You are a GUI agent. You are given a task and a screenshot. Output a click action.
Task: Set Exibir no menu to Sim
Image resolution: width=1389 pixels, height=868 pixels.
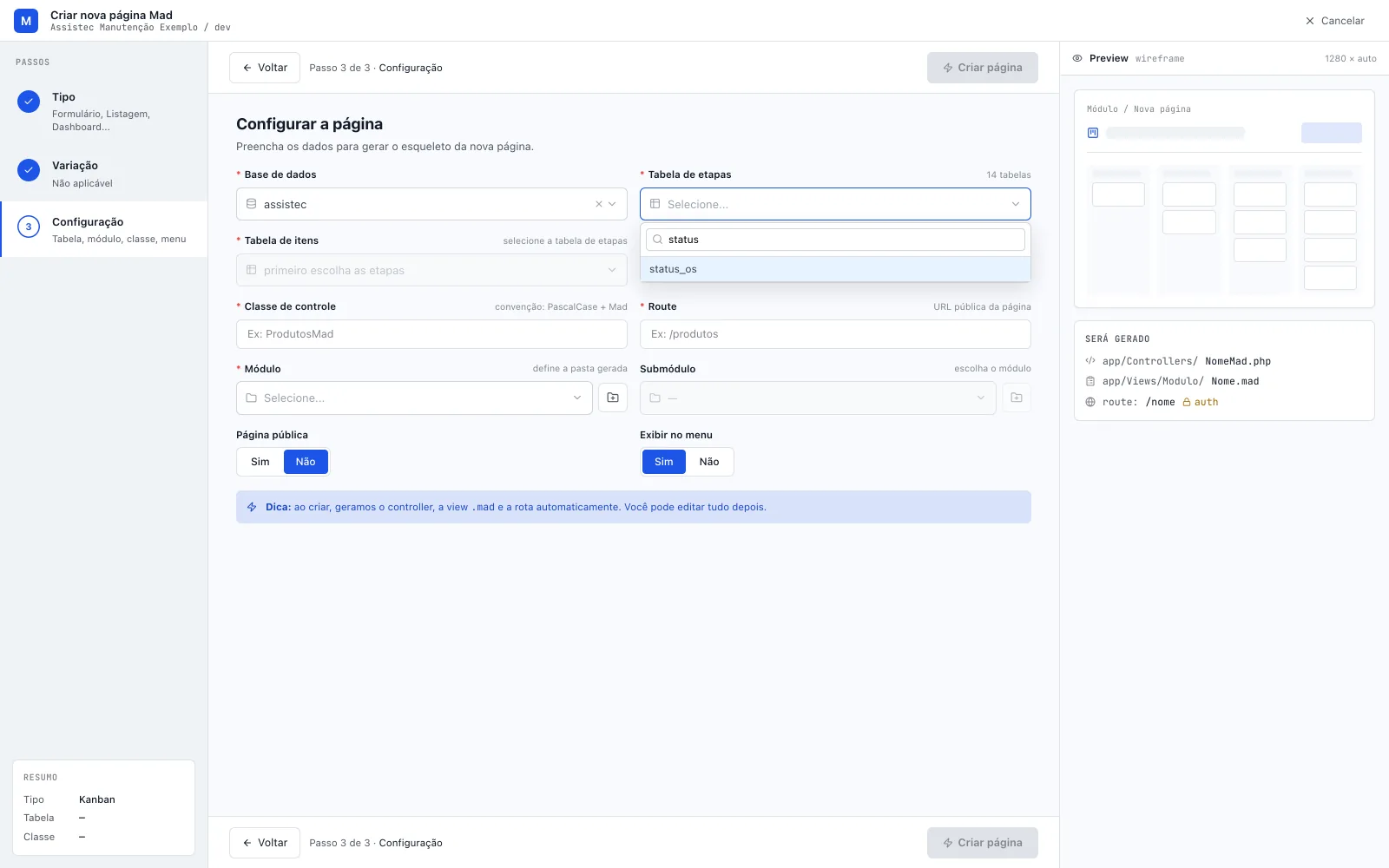664,462
